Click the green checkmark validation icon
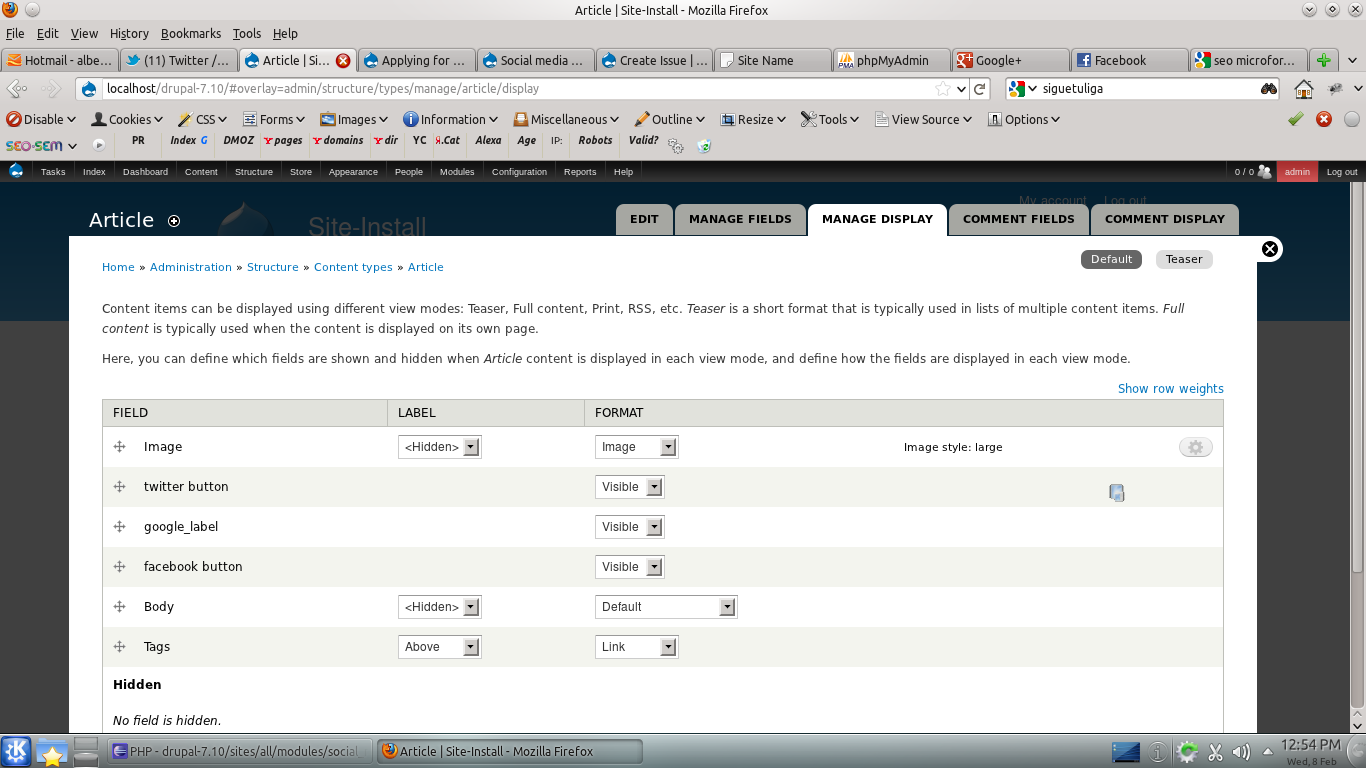Image resolution: width=1366 pixels, height=768 pixels. point(1296,119)
